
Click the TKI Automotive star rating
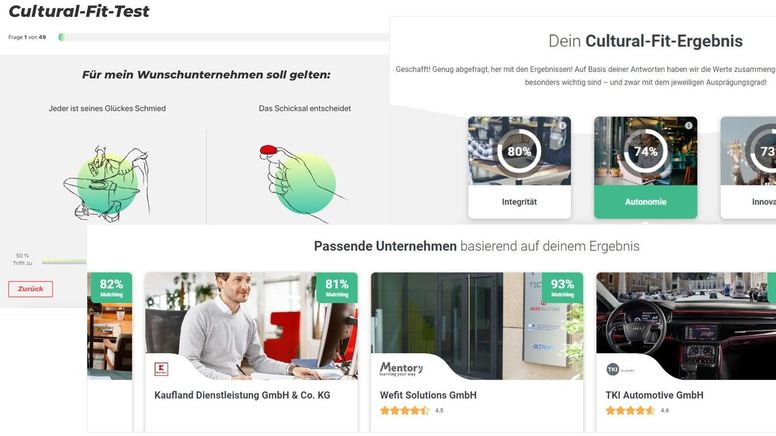pos(630,410)
